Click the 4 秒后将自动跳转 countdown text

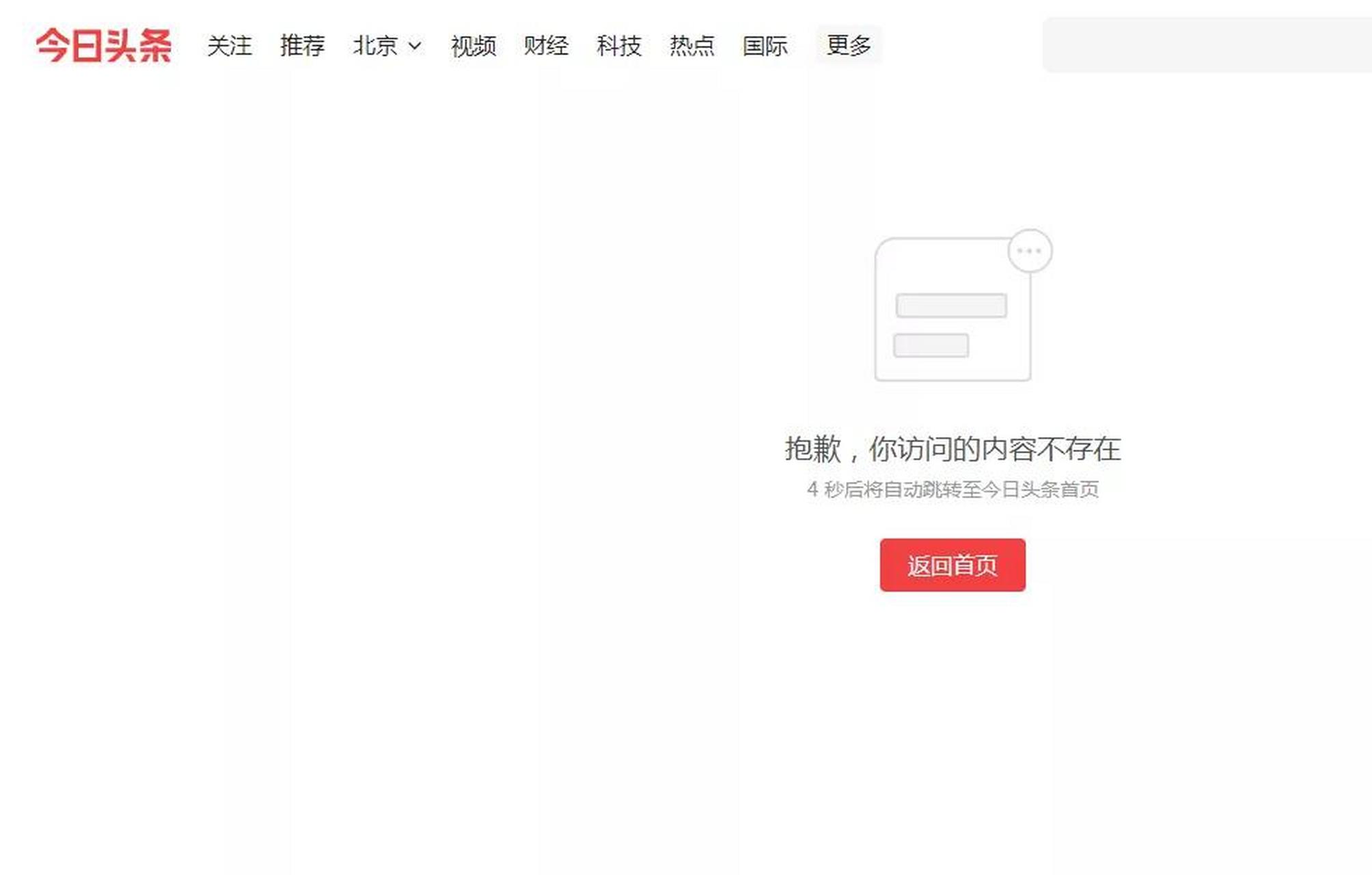pos(952,489)
